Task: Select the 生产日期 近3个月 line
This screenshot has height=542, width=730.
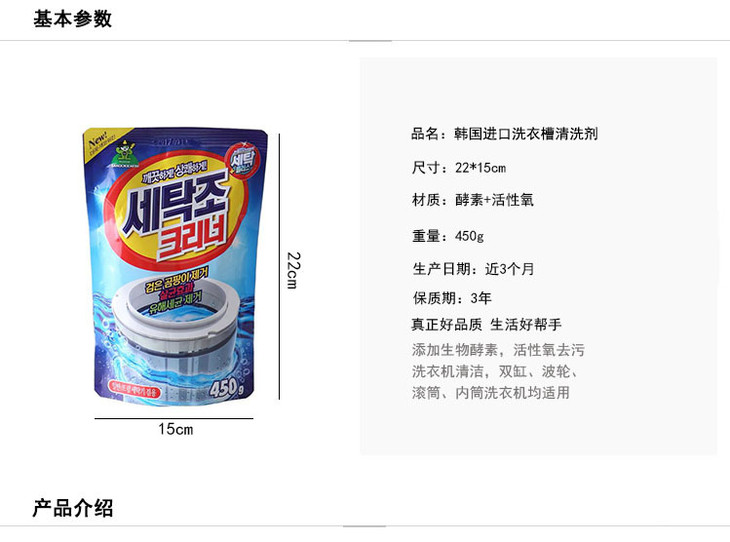Action: [473, 269]
